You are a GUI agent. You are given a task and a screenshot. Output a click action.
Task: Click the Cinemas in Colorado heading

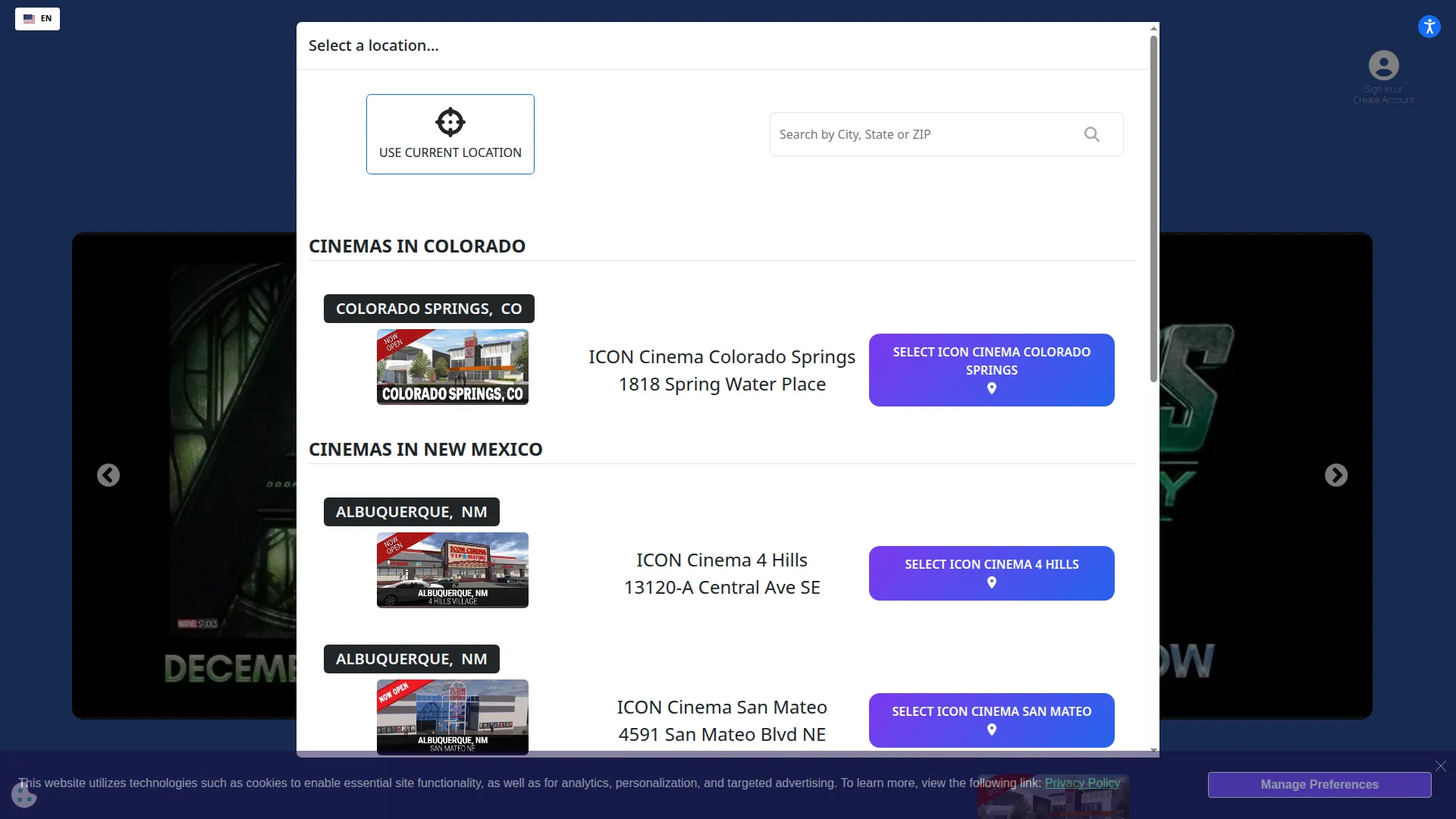[x=417, y=246]
